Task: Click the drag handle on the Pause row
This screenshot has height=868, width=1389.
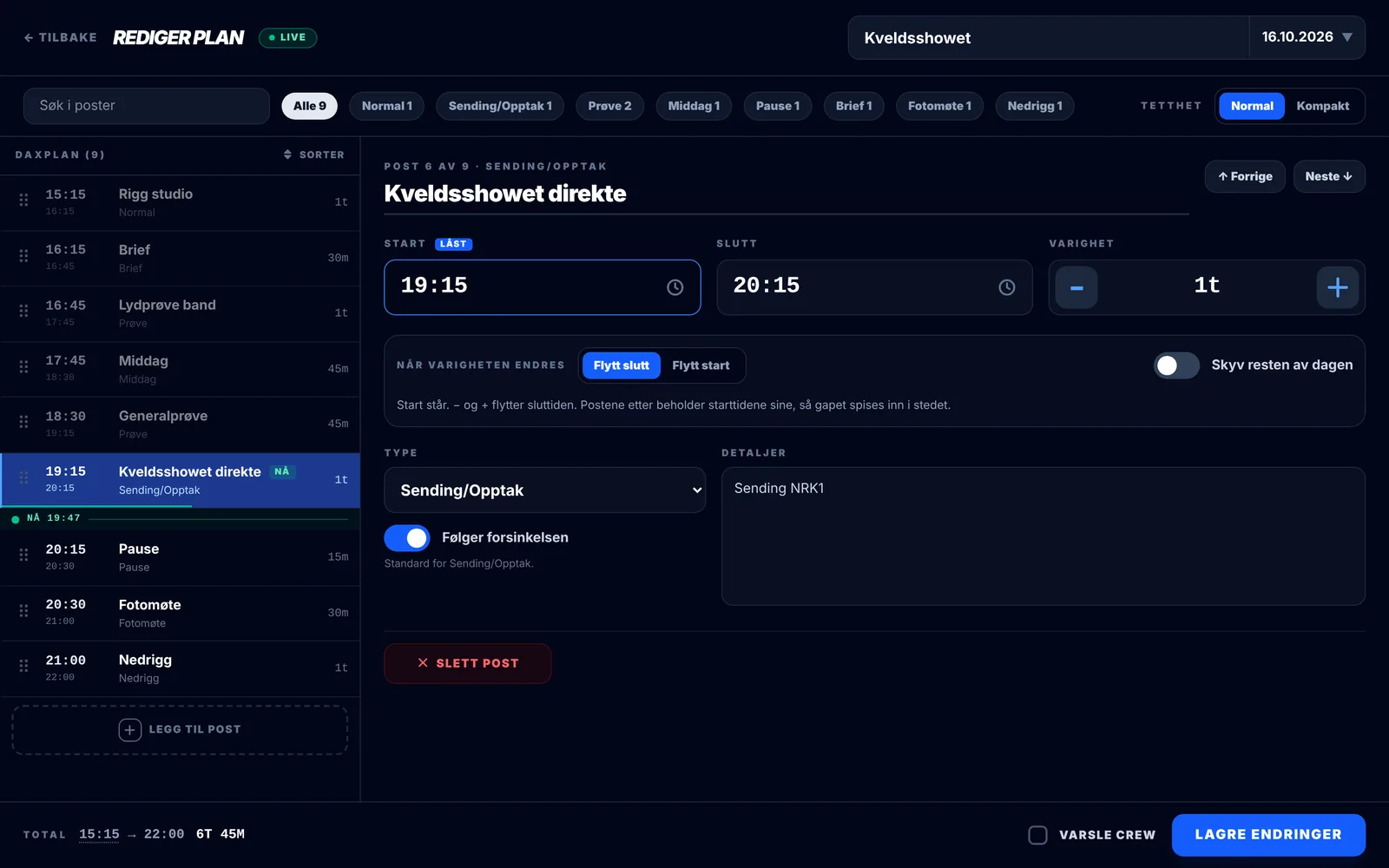Action: (x=23, y=556)
